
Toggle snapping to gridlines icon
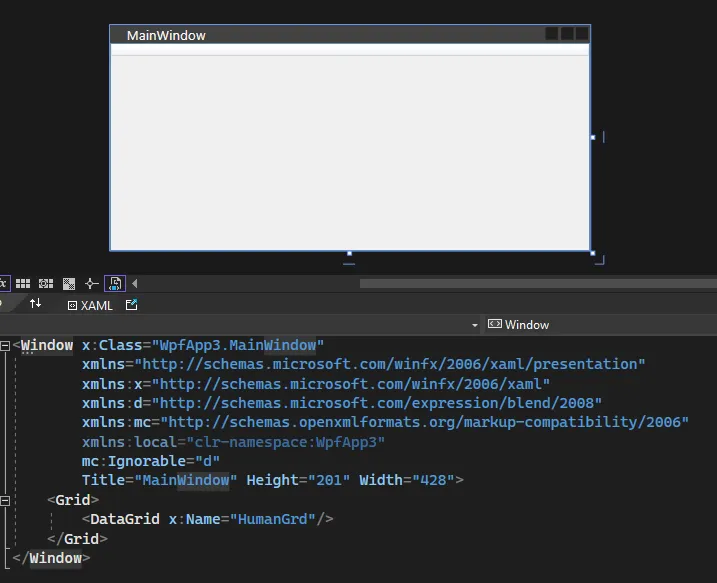click(x=46, y=283)
